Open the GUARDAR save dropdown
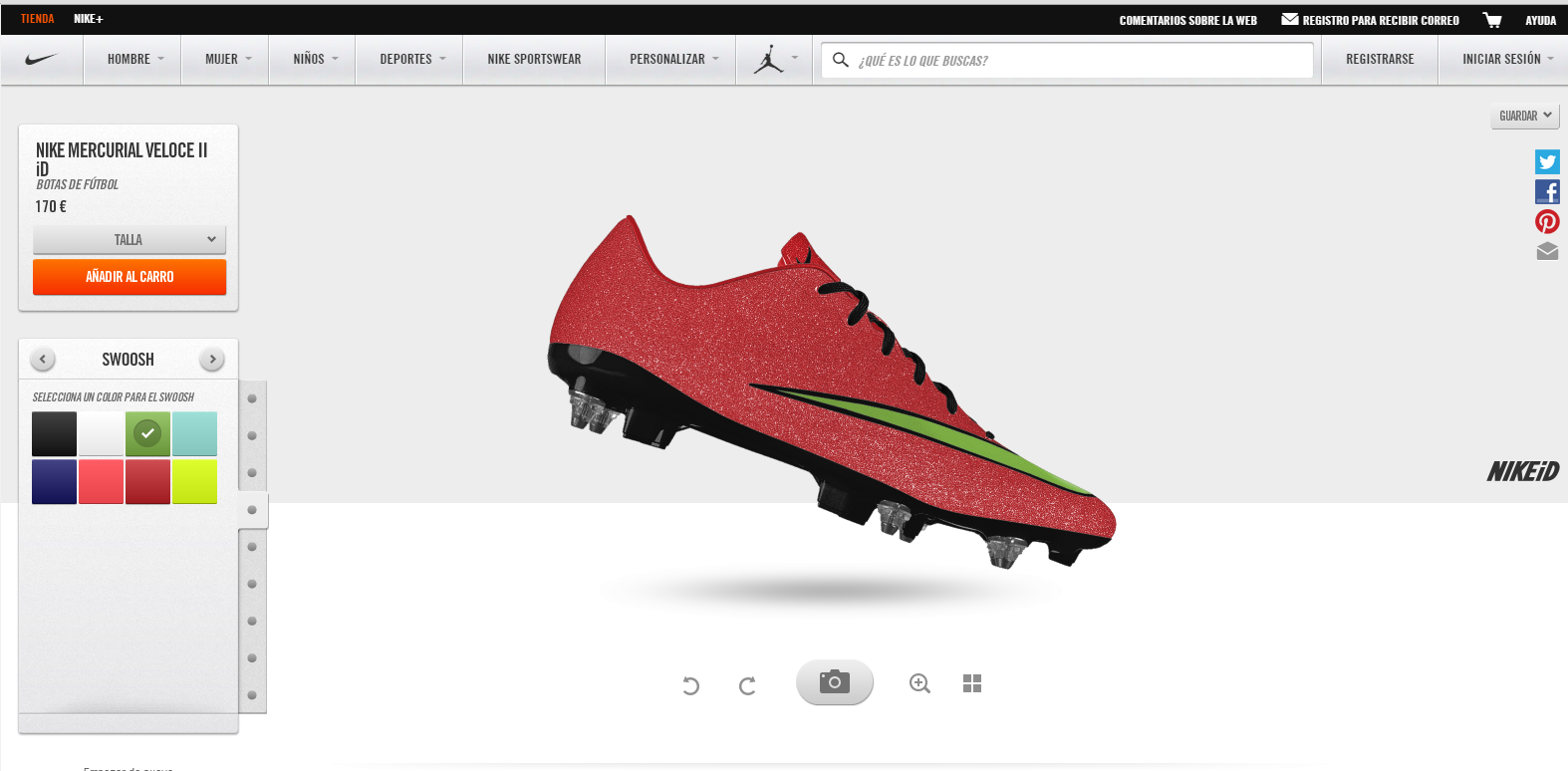Image resolution: width=1568 pixels, height=771 pixels. [1525, 116]
